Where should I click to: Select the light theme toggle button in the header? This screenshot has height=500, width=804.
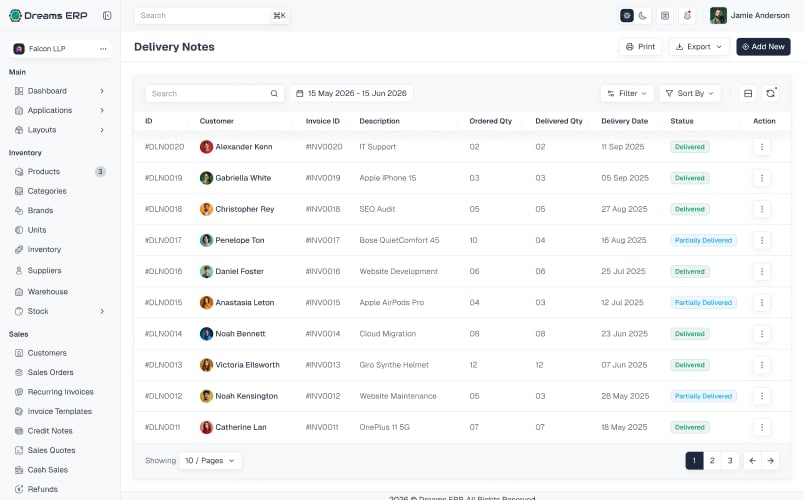(627, 15)
